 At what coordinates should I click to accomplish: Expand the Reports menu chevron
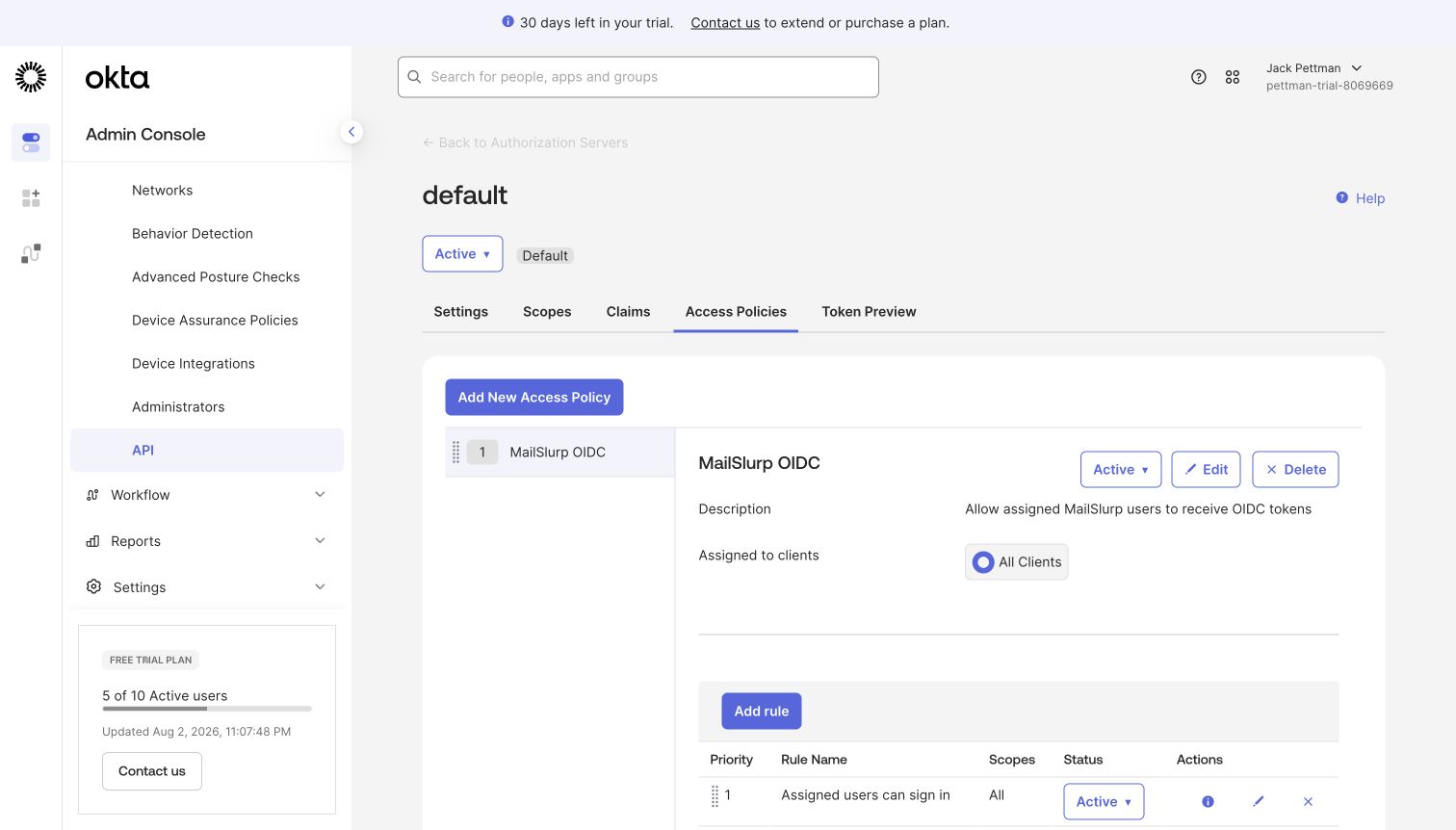321,541
